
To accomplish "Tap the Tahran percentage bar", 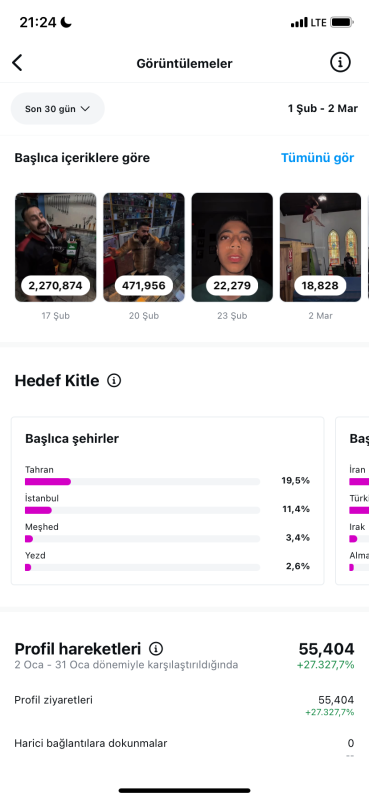I will pos(142,481).
